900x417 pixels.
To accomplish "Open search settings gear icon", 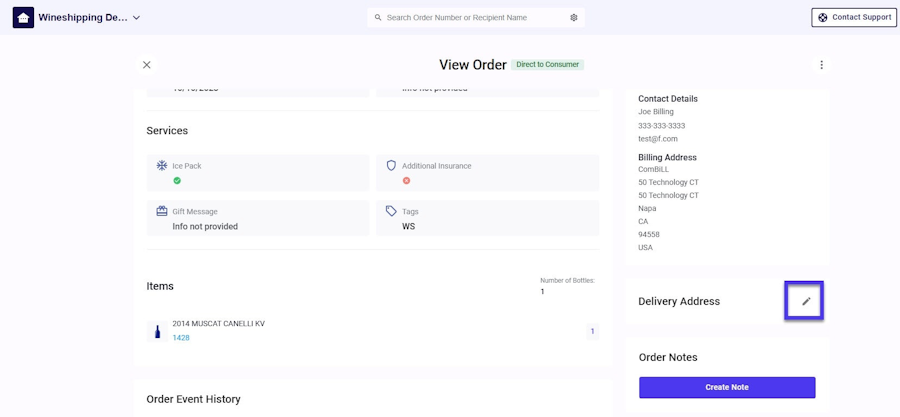I will pos(574,18).
